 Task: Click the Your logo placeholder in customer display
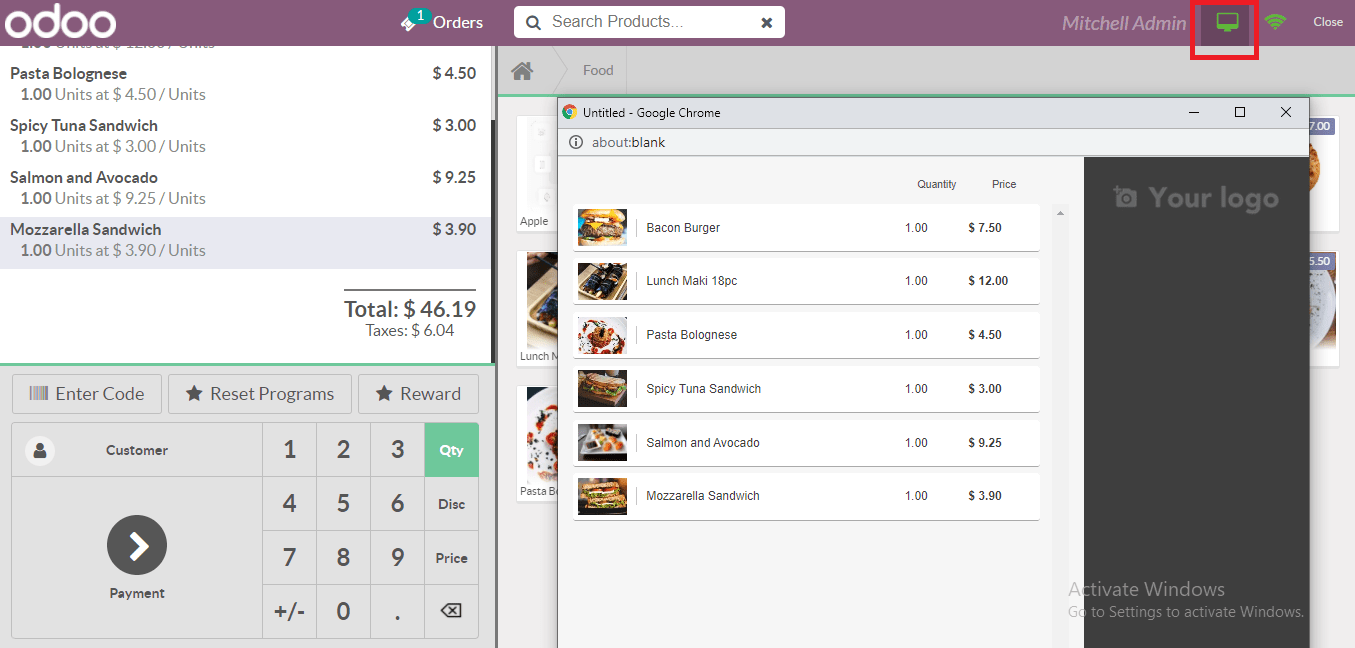click(x=1196, y=198)
